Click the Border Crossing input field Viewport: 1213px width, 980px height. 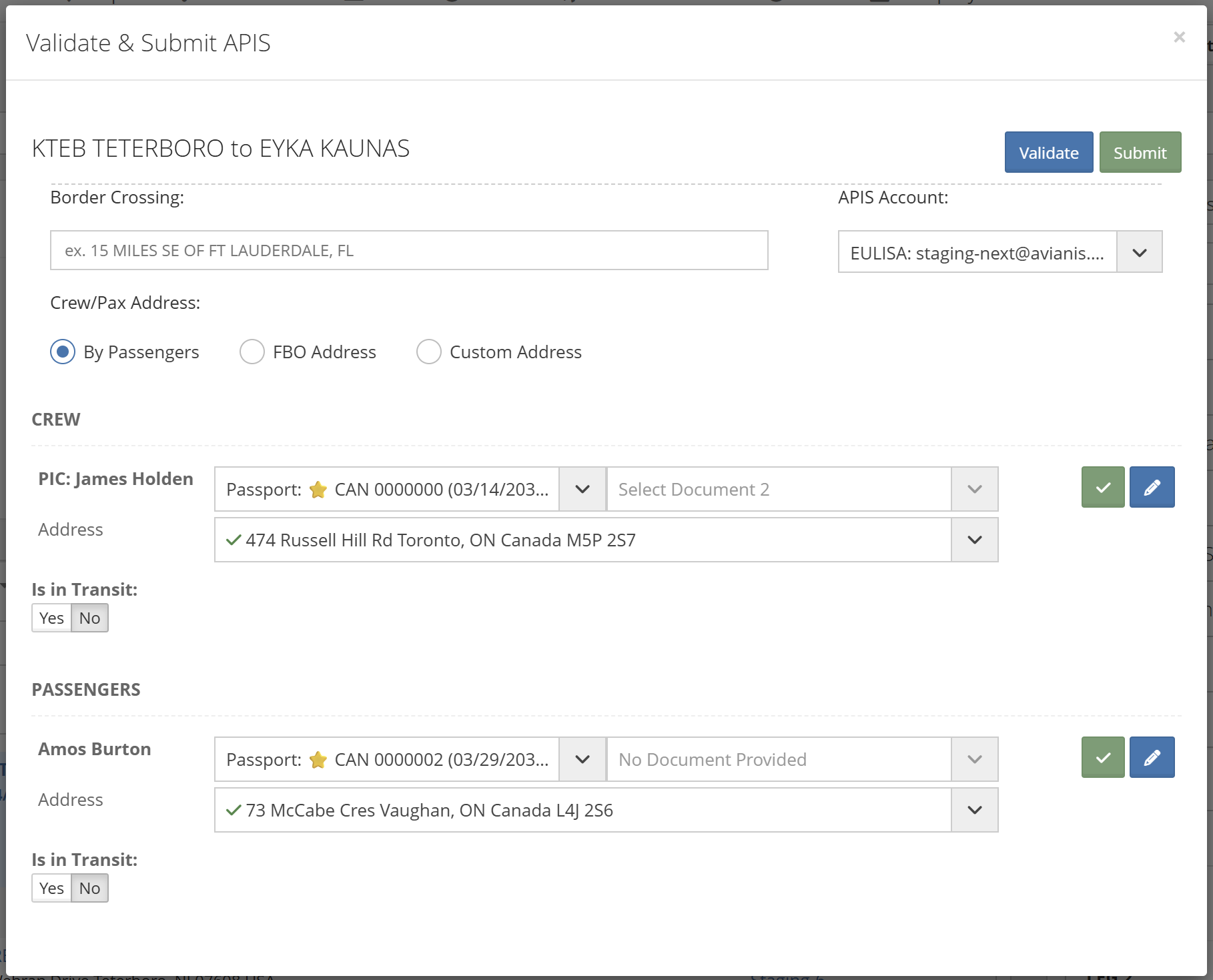click(x=409, y=251)
